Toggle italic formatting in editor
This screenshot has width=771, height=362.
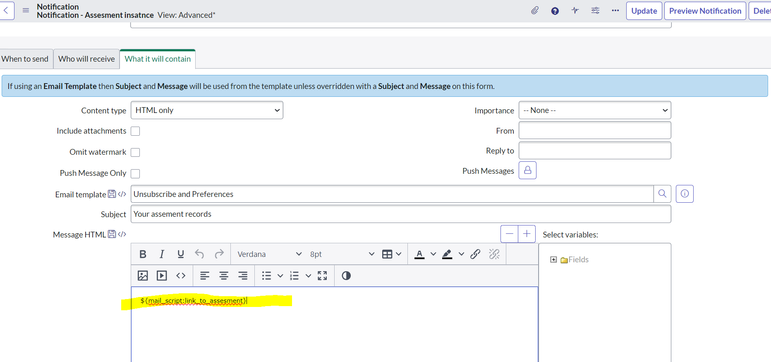coord(161,254)
